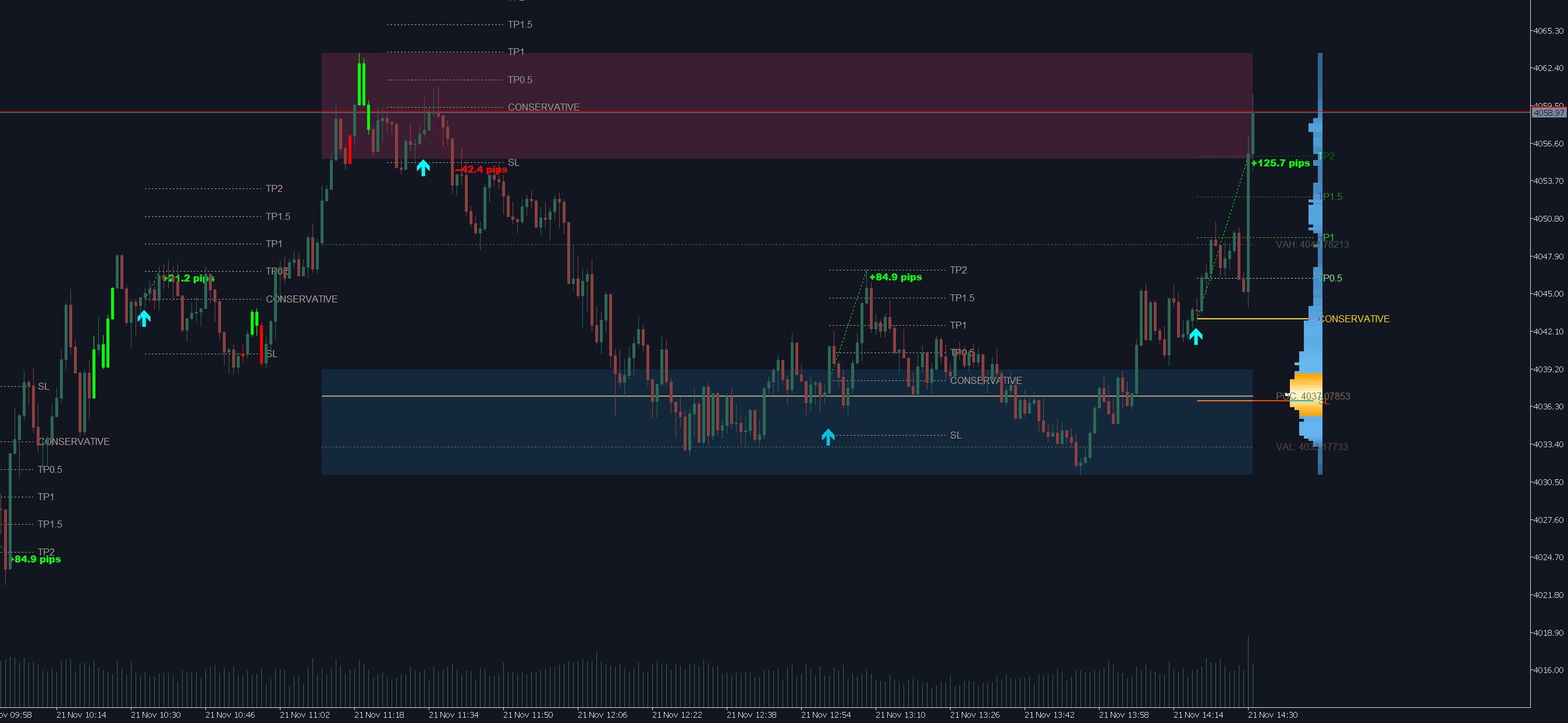The width and height of the screenshot is (1568, 723).
Task: Click the VAH value area high label
Action: [1312, 245]
